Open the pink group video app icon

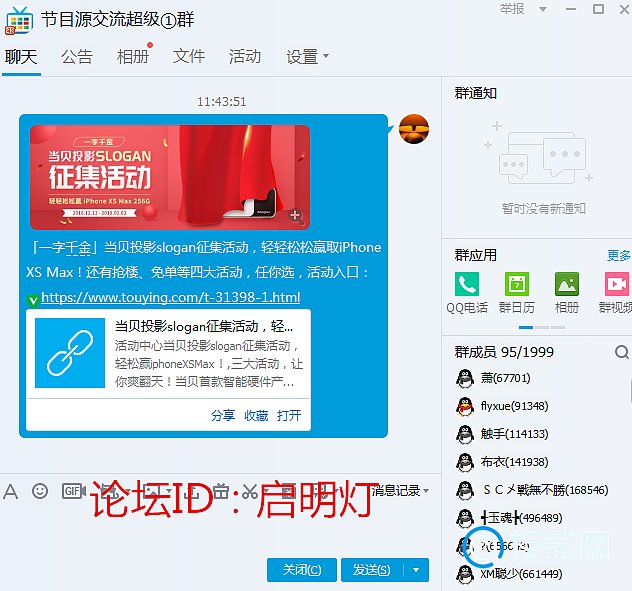[617, 284]
